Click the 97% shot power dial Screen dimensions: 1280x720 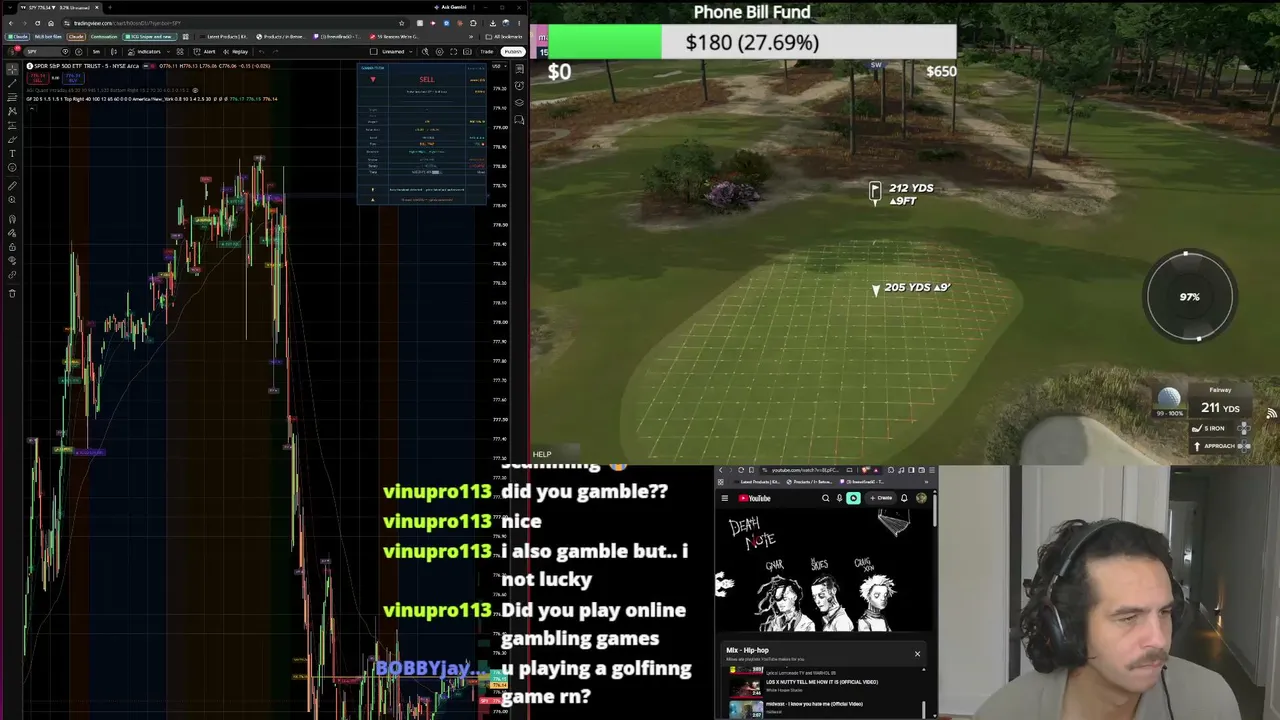1189,297
